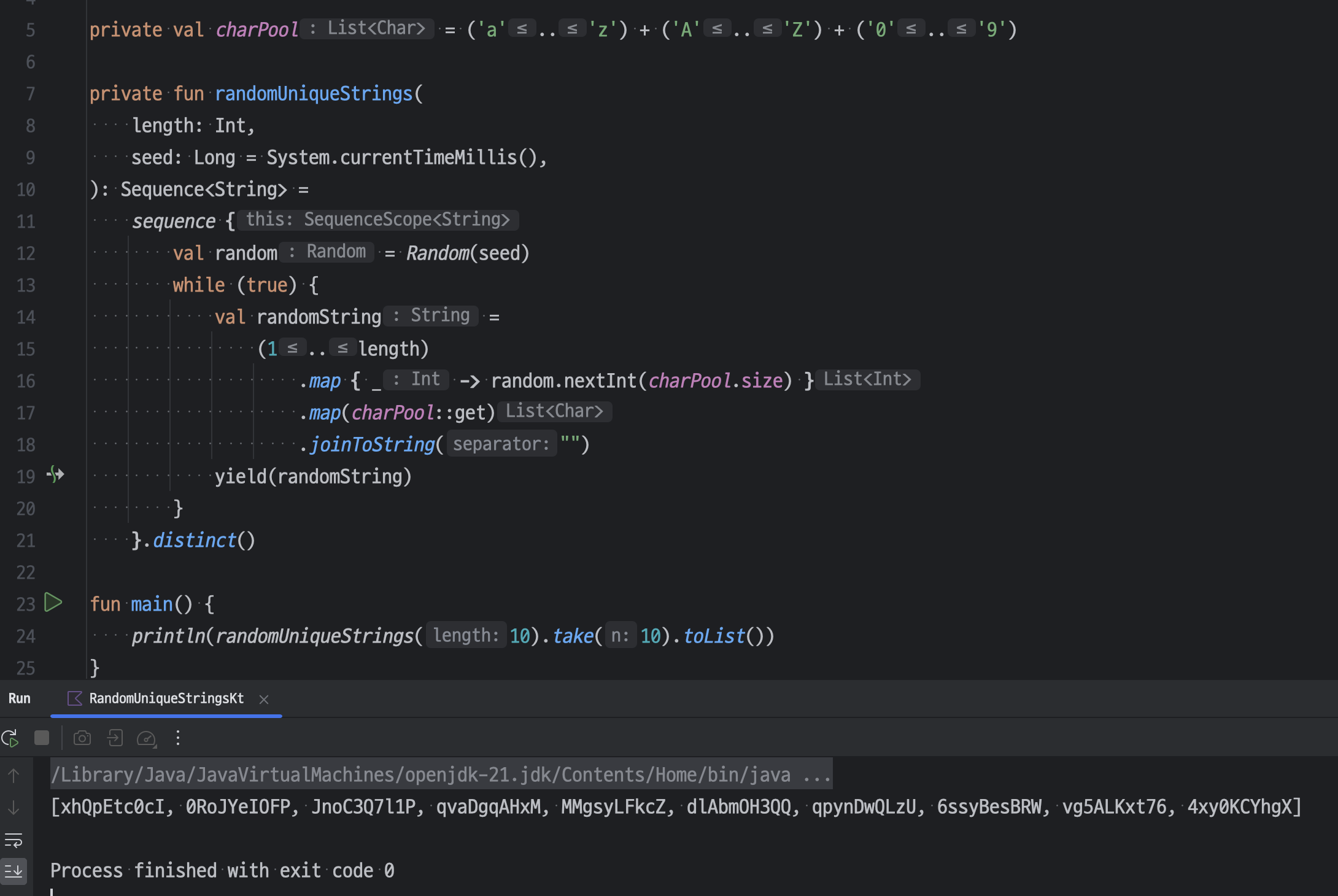Place cursor on randomUniqueStrings function name

click(314, 94)
